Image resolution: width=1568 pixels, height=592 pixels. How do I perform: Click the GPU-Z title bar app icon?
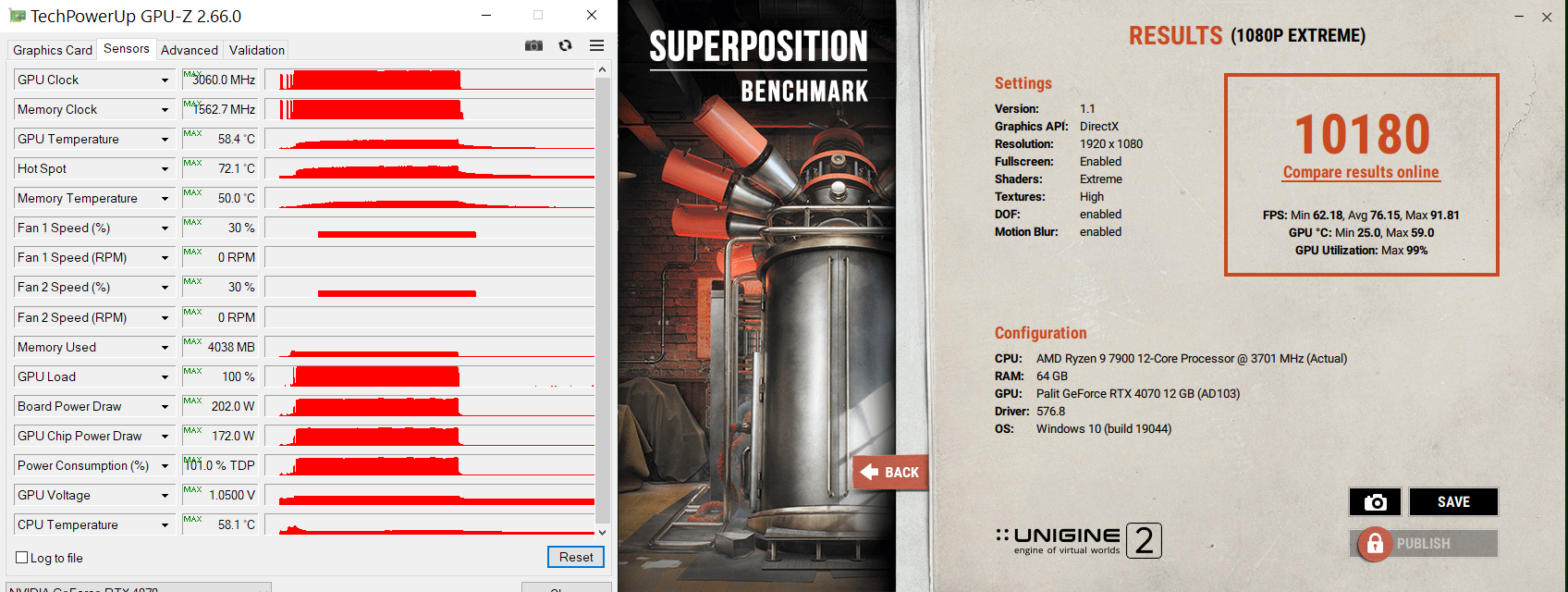coord(17,16)
